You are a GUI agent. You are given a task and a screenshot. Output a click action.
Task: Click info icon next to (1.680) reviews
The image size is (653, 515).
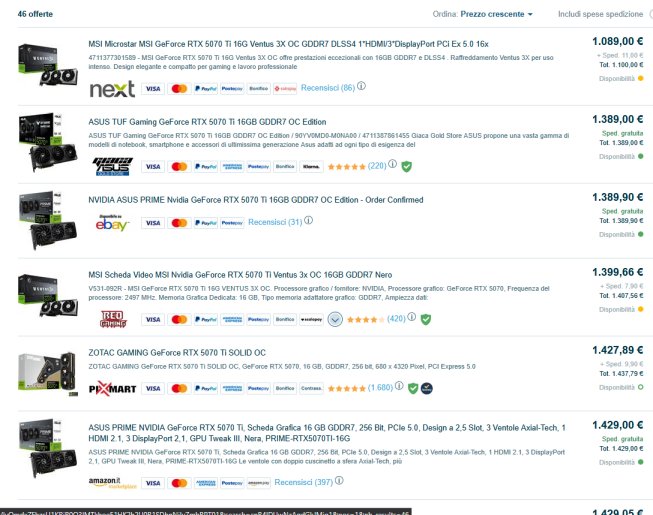tap(399, 386)
